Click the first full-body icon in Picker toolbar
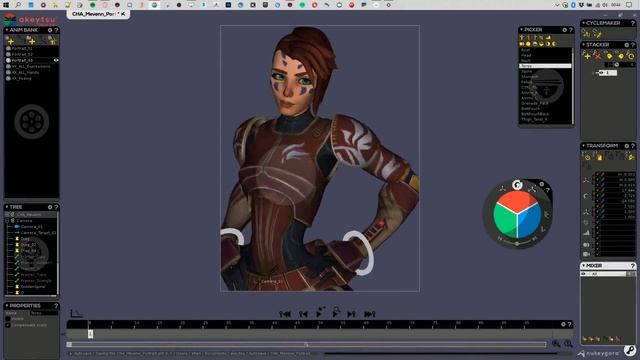Viewport: 640px width, 360px height. [522, 37]
